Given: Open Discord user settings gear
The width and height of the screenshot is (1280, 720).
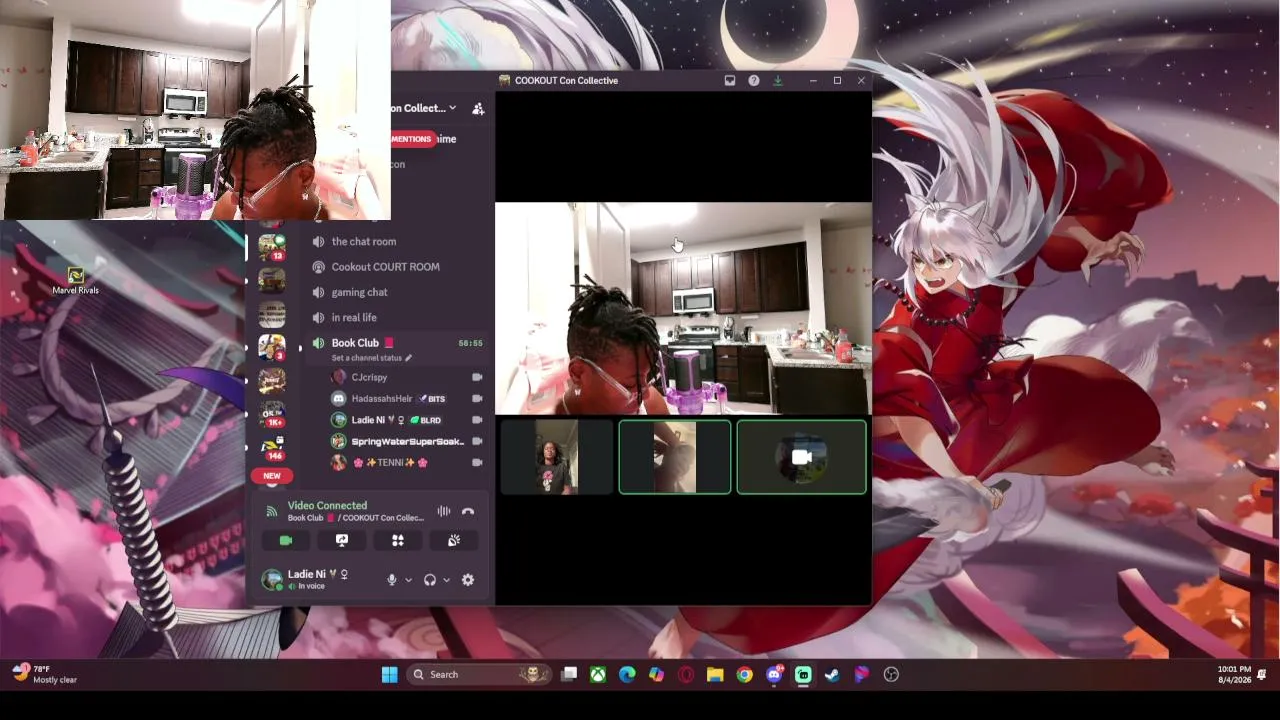Looking at the screenshot, I should (468, 580).
